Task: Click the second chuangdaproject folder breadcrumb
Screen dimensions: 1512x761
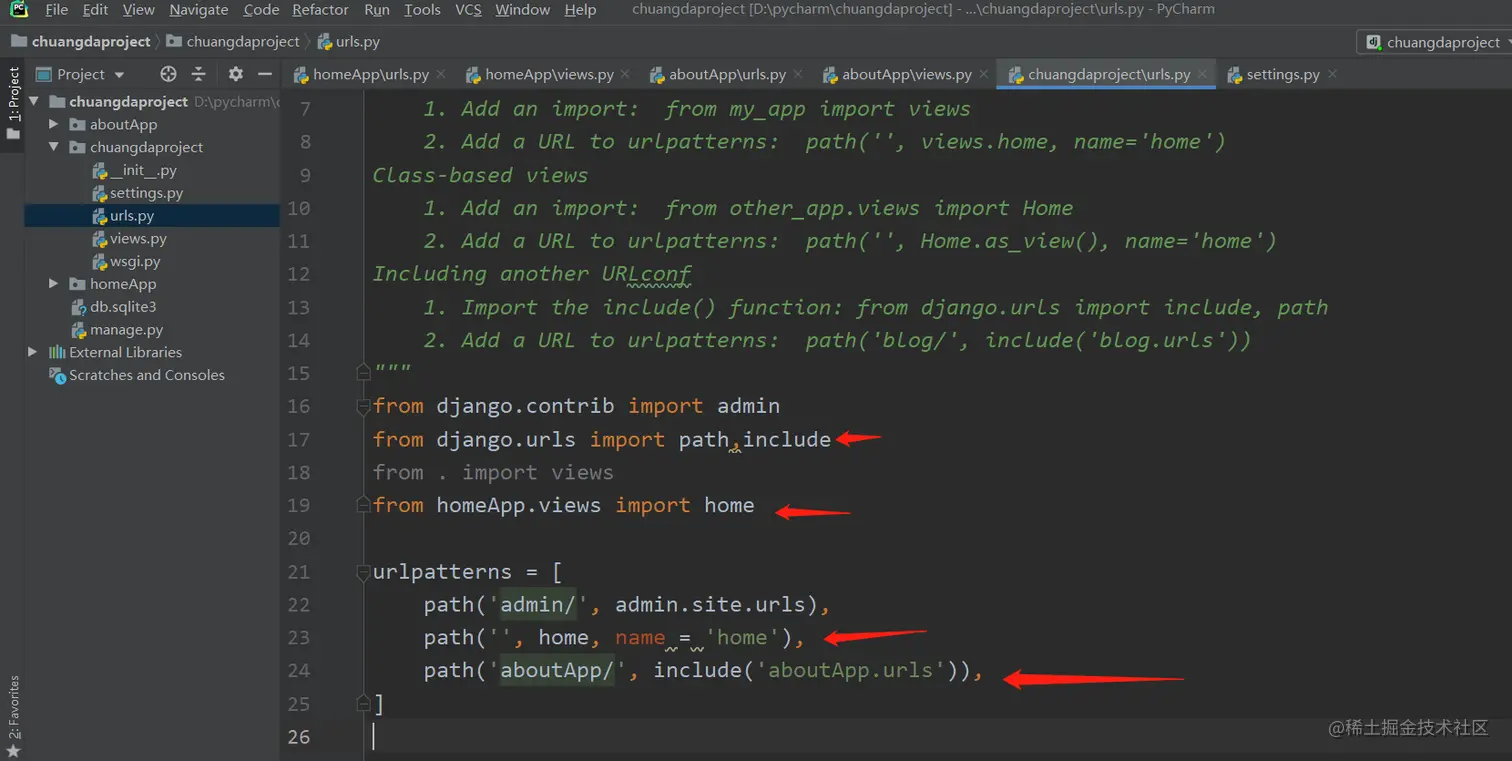Action: (233, 42)
